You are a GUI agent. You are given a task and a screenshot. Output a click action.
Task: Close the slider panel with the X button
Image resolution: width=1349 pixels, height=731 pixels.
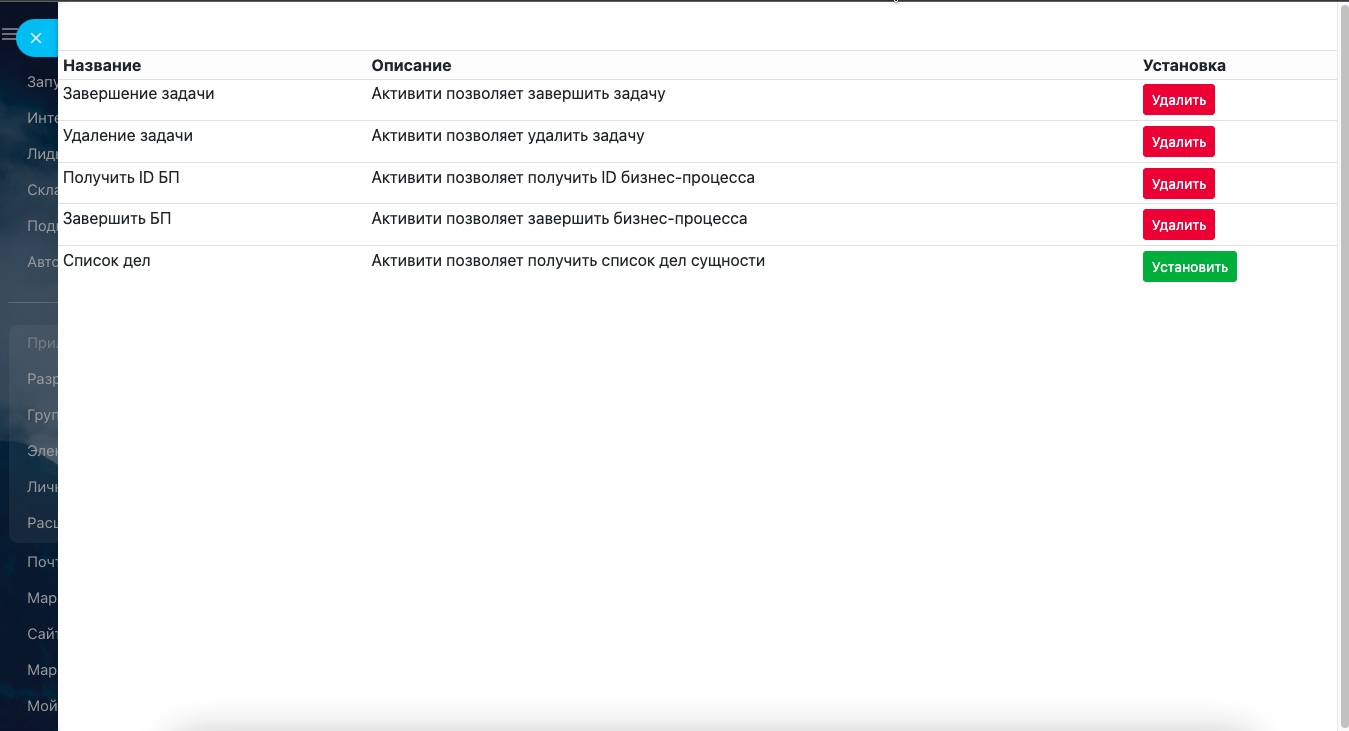click(36, 38)
